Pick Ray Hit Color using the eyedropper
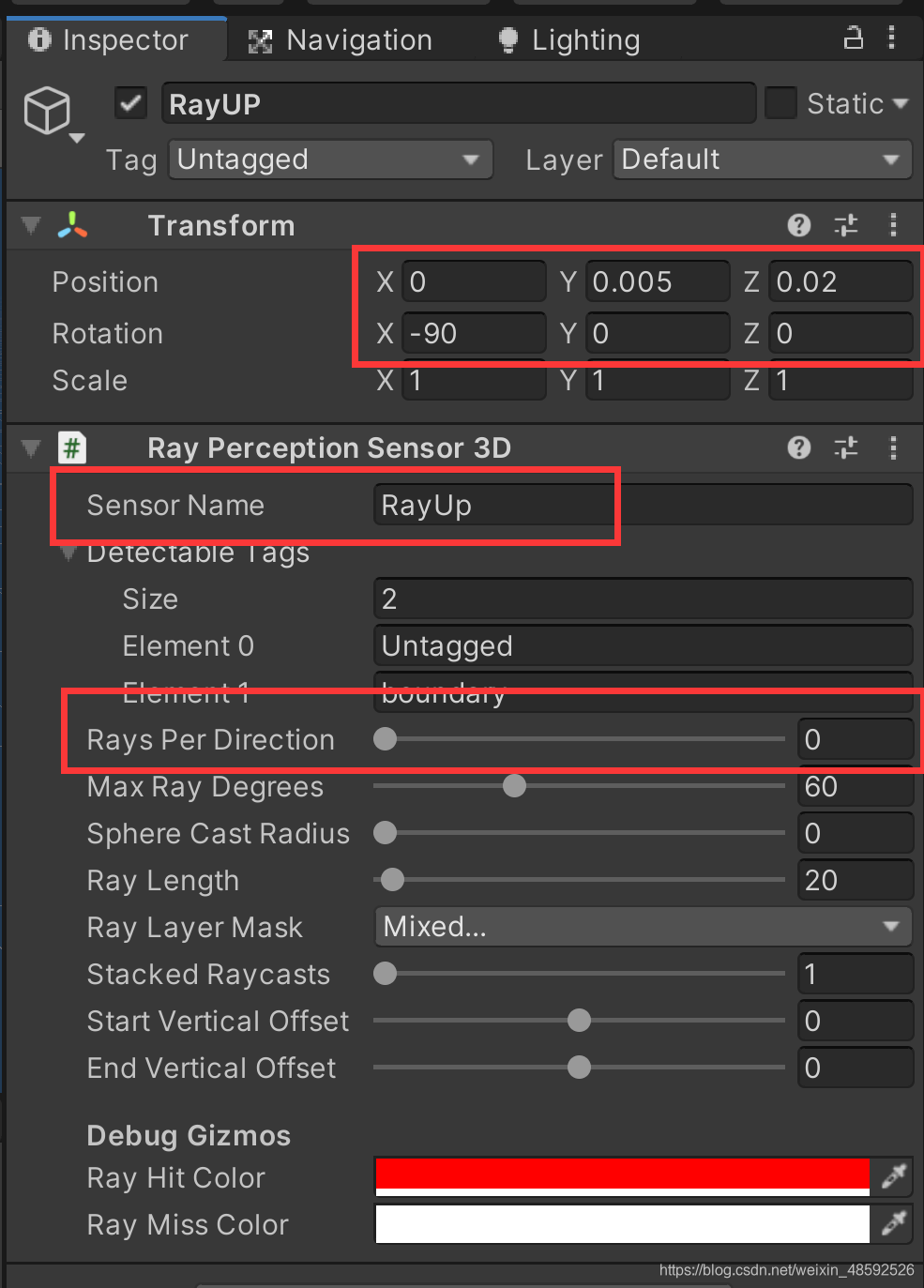 892,1175
